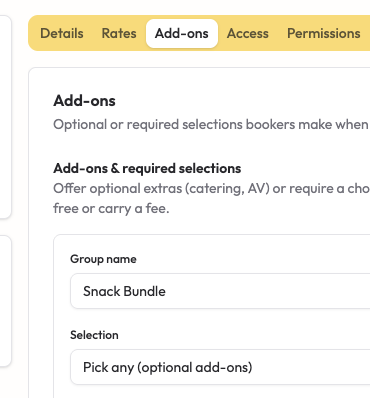Click the Group name label
This screenshot has height=398, width=370.
coord(103,259)
